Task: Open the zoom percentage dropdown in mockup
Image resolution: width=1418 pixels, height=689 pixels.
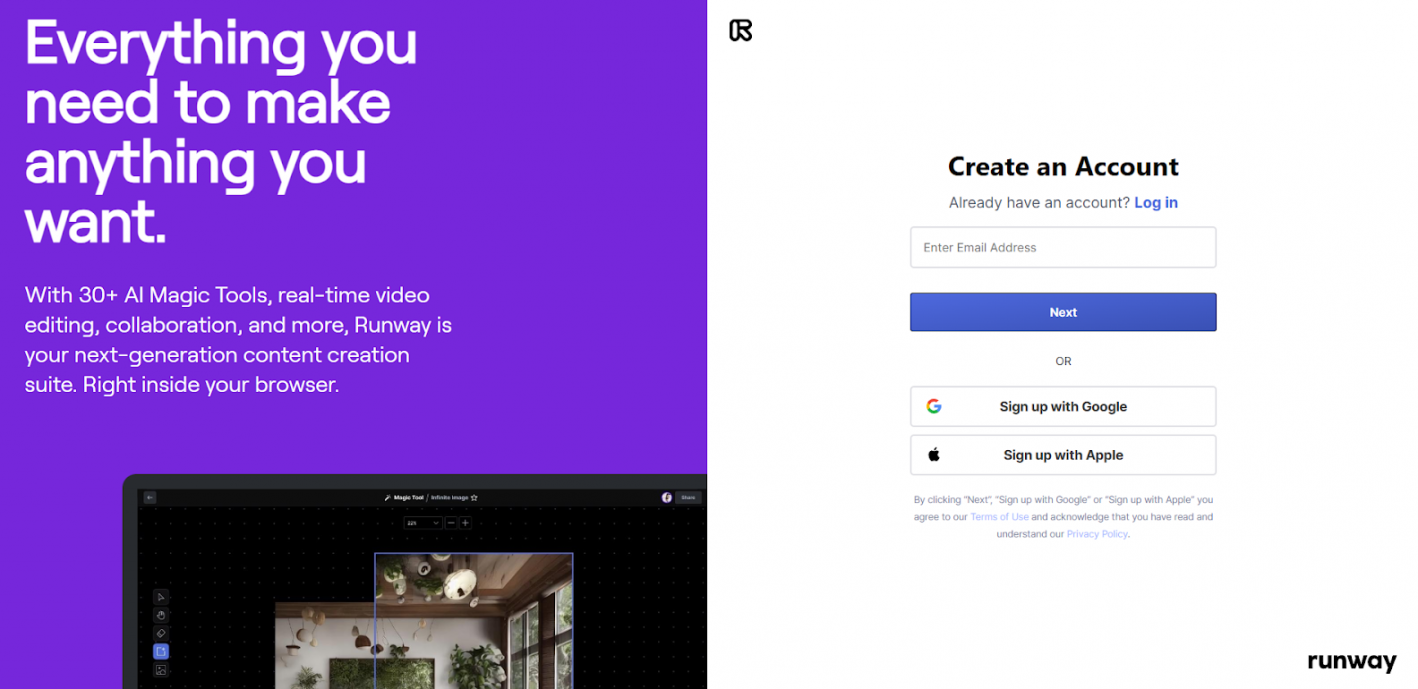Action: coord(423,522)
